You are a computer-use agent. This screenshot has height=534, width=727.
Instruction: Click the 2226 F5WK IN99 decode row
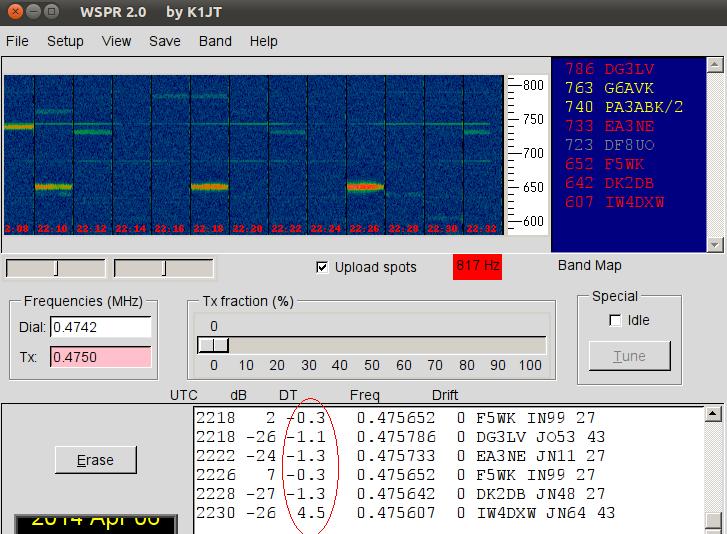pyautogui.click(x=395, y=475)
